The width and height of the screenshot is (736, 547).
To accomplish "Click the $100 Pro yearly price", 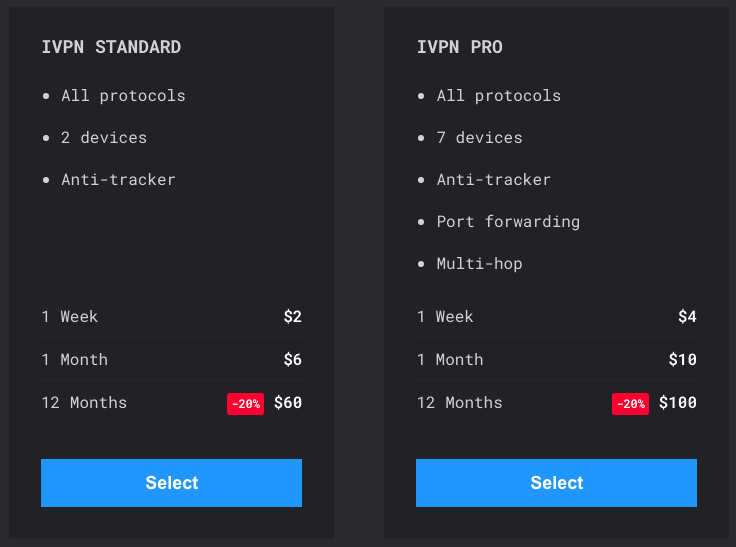I will tap(678, 403).
